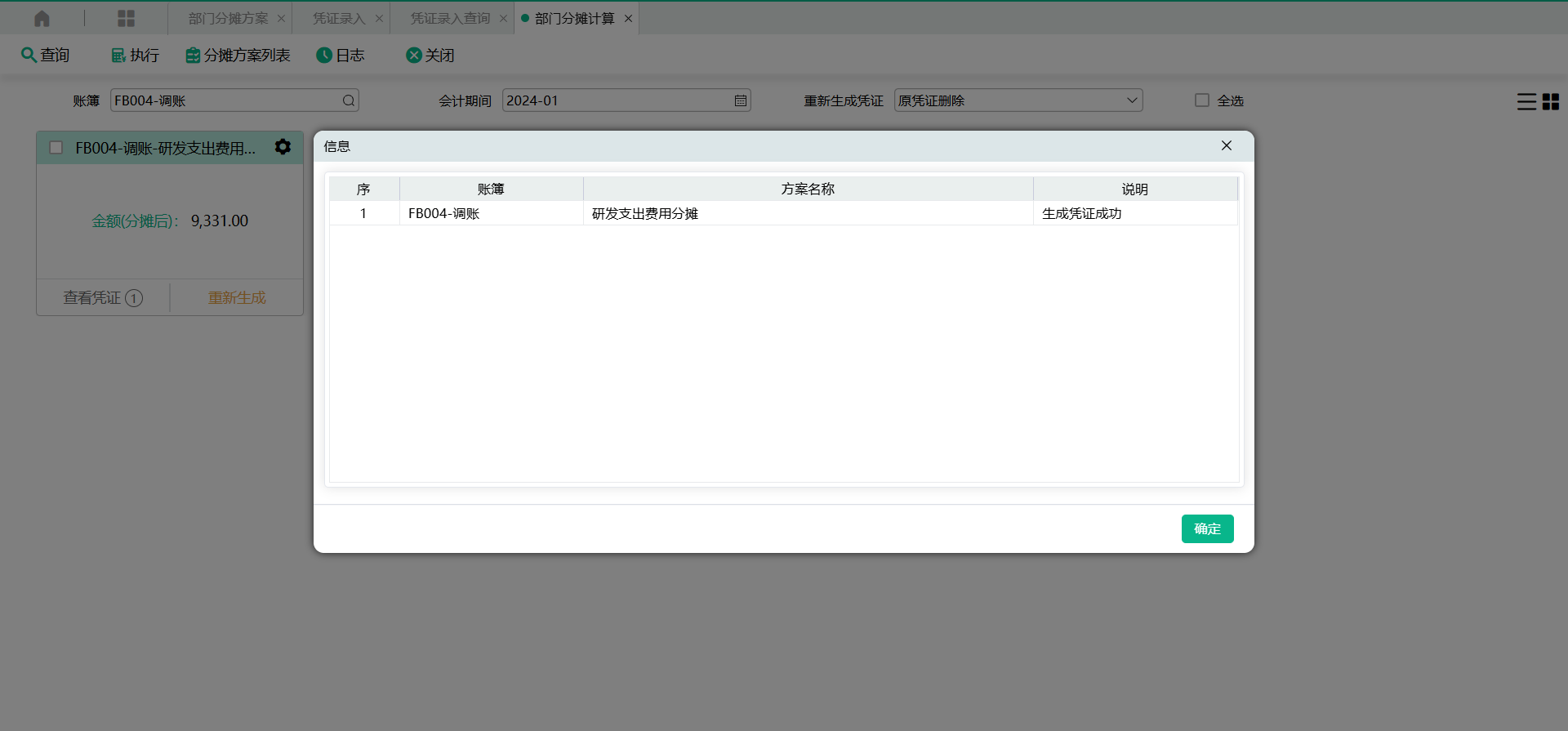Check the FB004-调账-研发支出费用 card checkbox

click(56, 148)
